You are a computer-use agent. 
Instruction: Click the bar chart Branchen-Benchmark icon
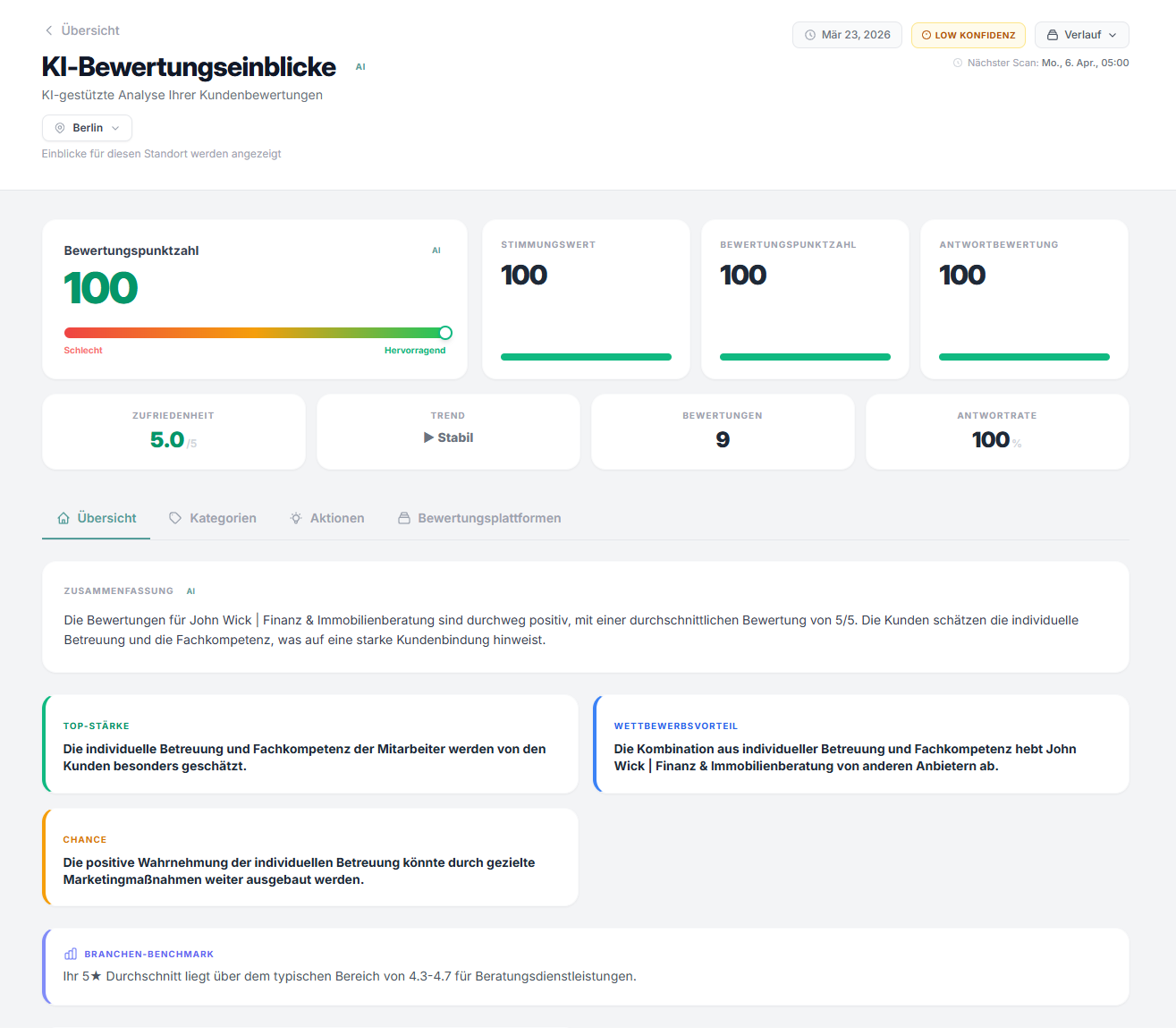pos(71,955)
